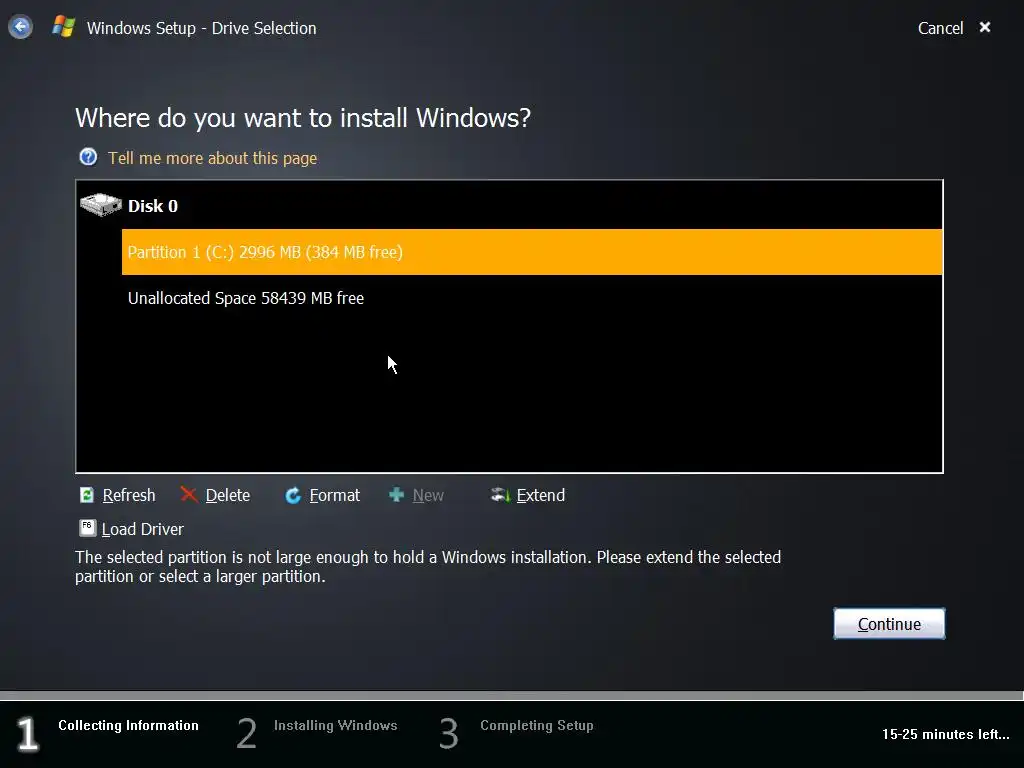Click the blue Format icon

pos(293,495)
